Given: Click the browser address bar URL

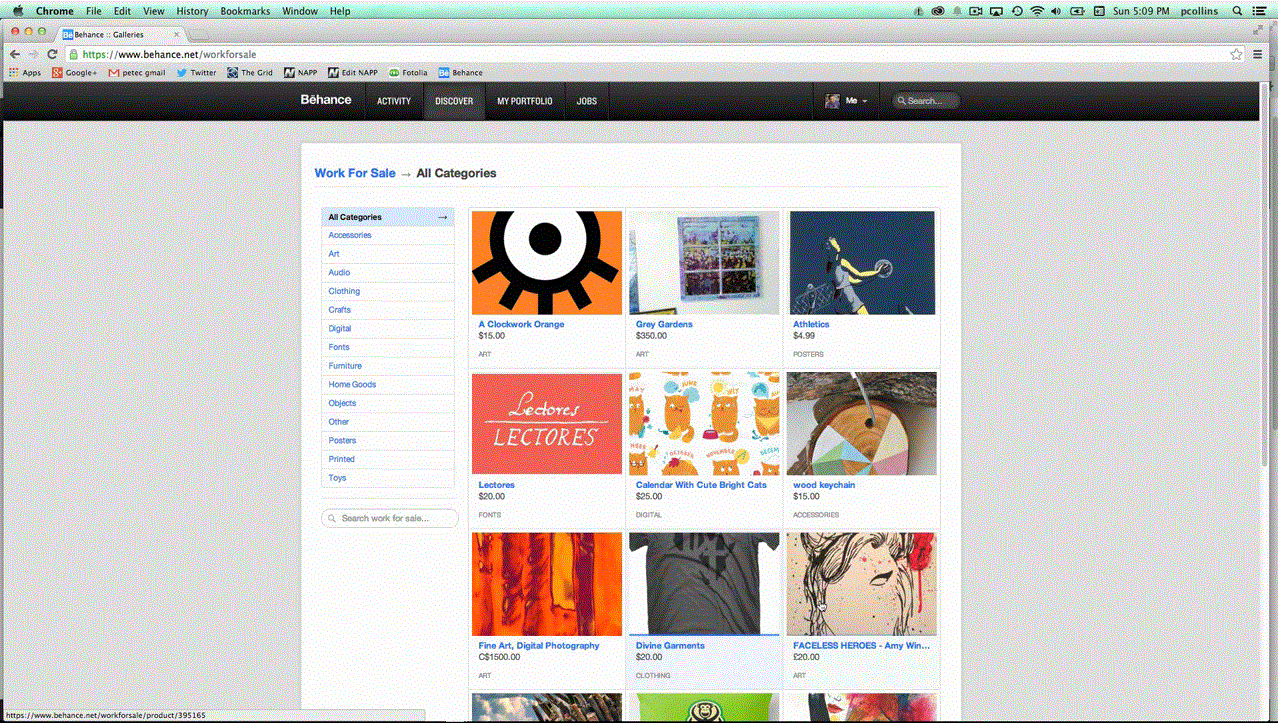Looking at the screenshot, I should tap(169, 54).
